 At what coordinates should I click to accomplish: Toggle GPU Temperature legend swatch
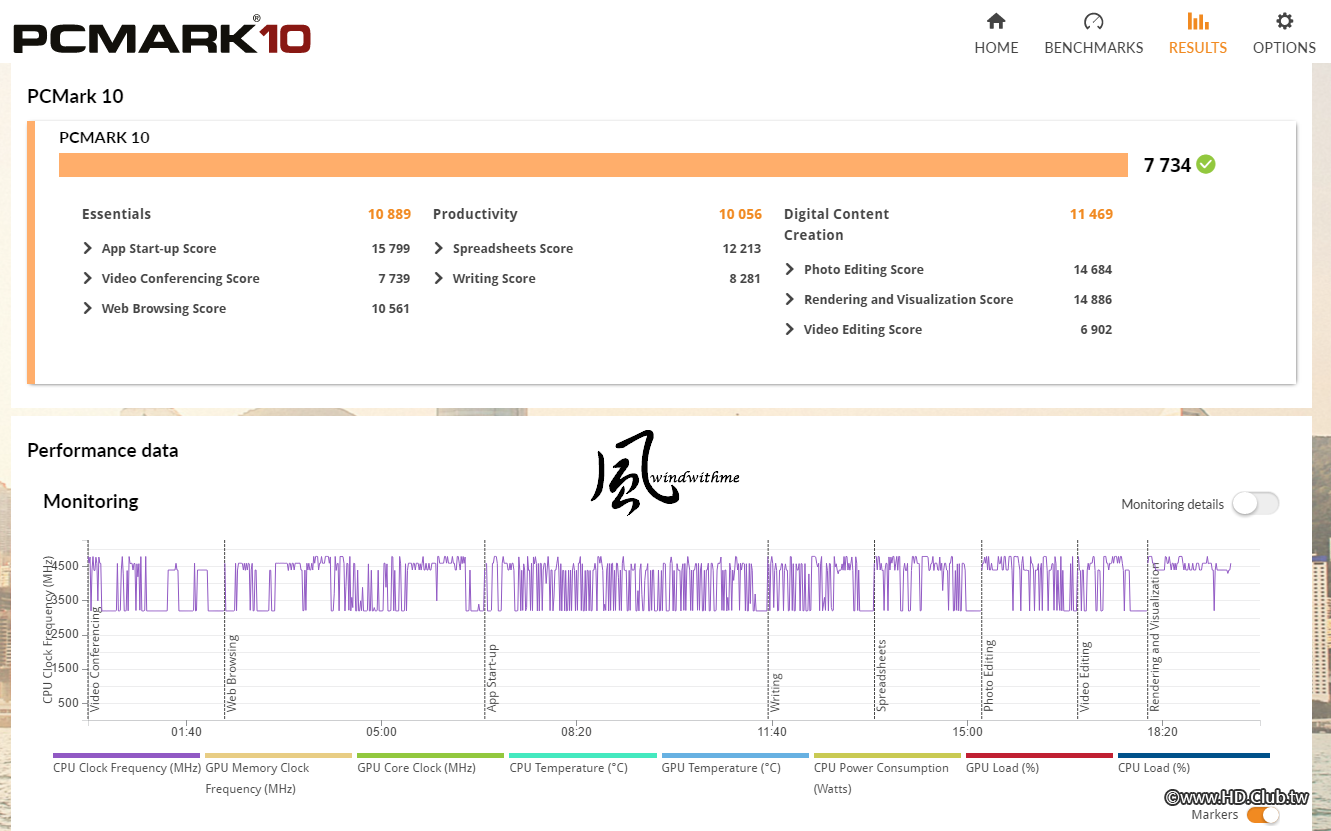tap(735, 755)
